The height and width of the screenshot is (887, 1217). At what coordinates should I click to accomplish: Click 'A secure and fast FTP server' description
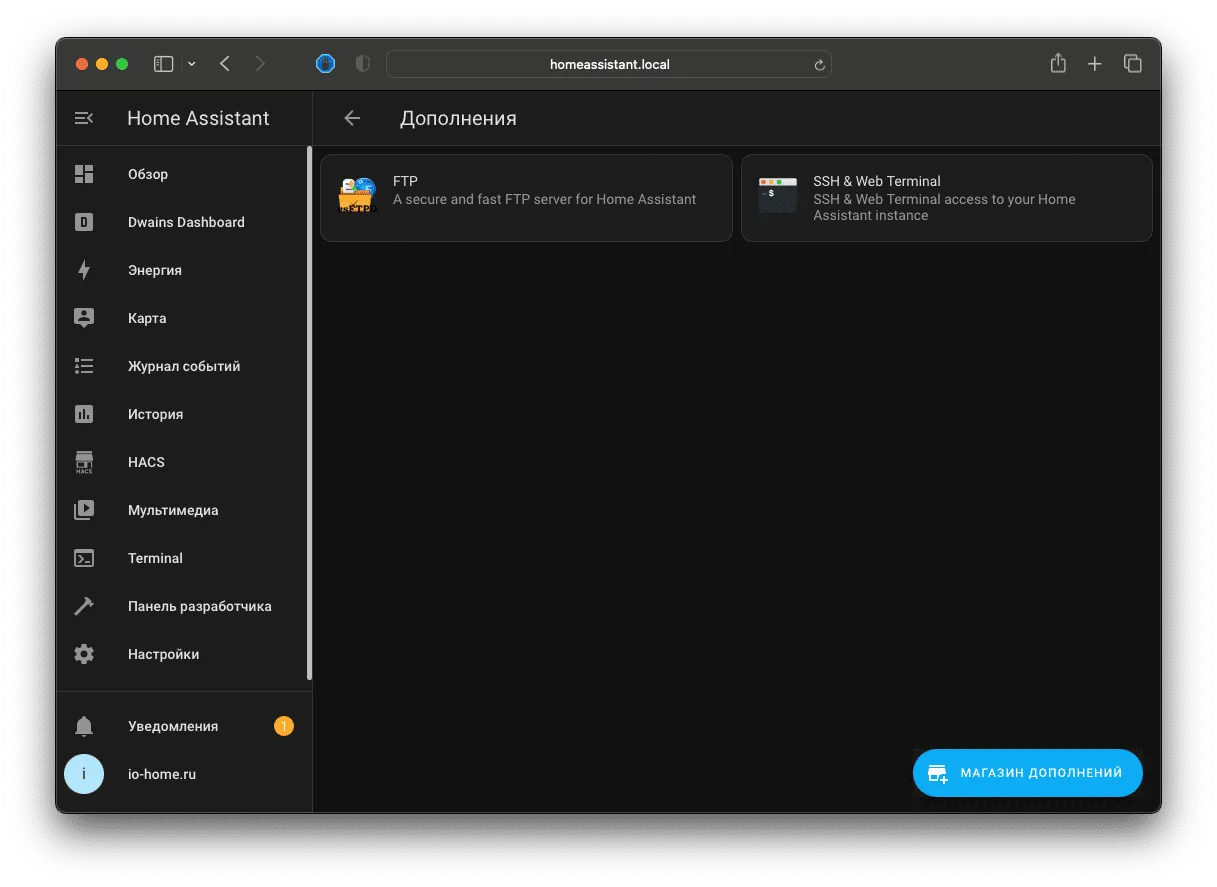(x=544, y=199)
